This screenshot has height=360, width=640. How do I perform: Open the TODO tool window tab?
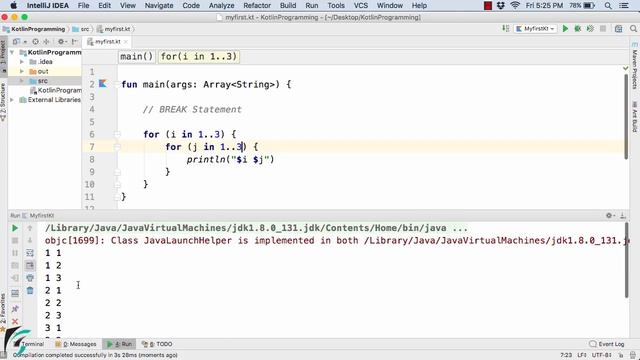point(157,344)
